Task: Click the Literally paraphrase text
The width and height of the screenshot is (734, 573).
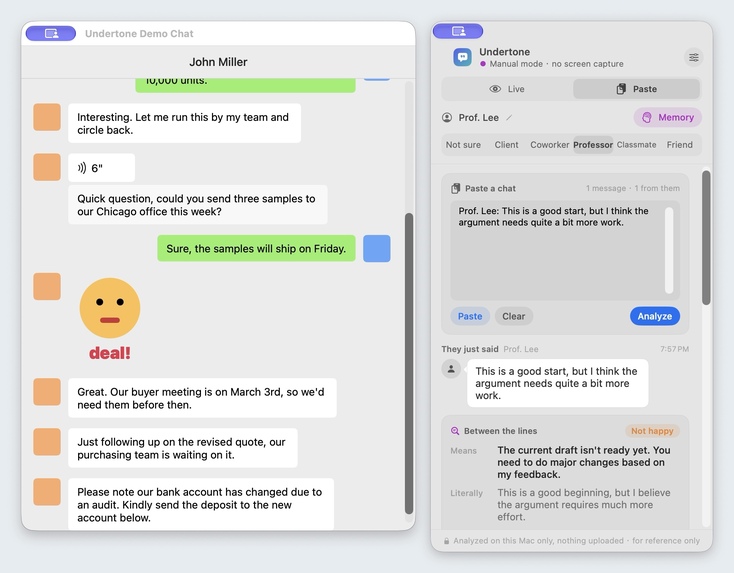Action: 584,505
